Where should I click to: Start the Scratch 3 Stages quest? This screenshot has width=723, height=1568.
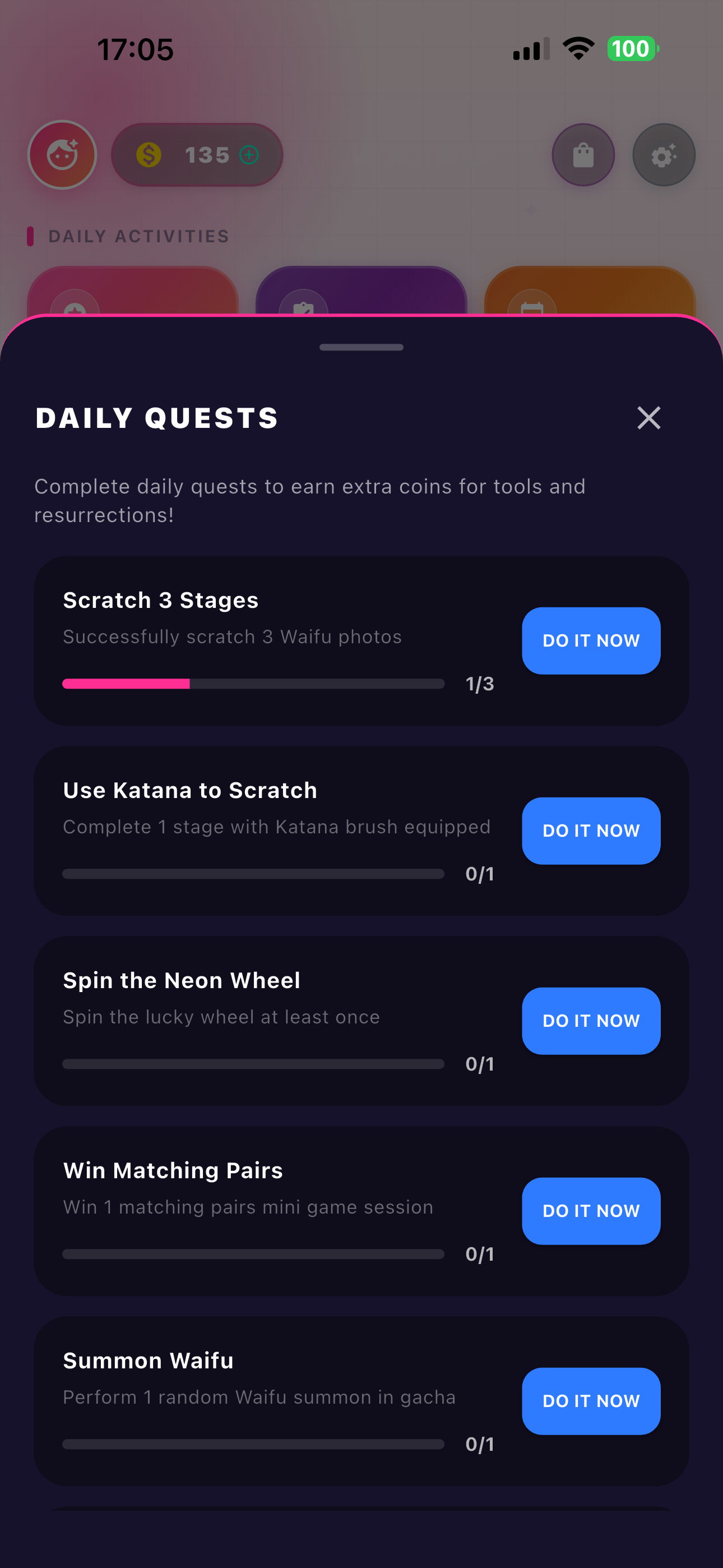pos(591,640)
